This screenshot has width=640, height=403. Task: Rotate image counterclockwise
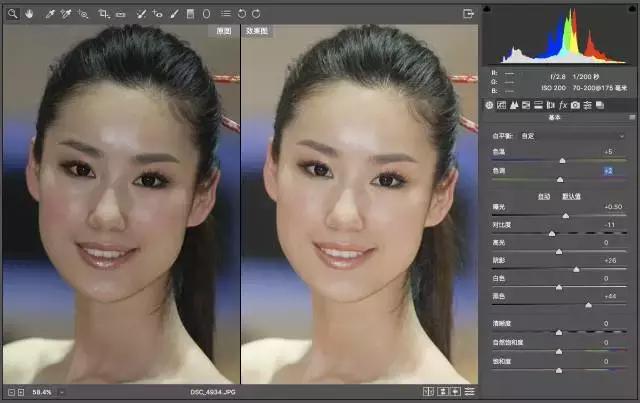(x=242, y=14)
